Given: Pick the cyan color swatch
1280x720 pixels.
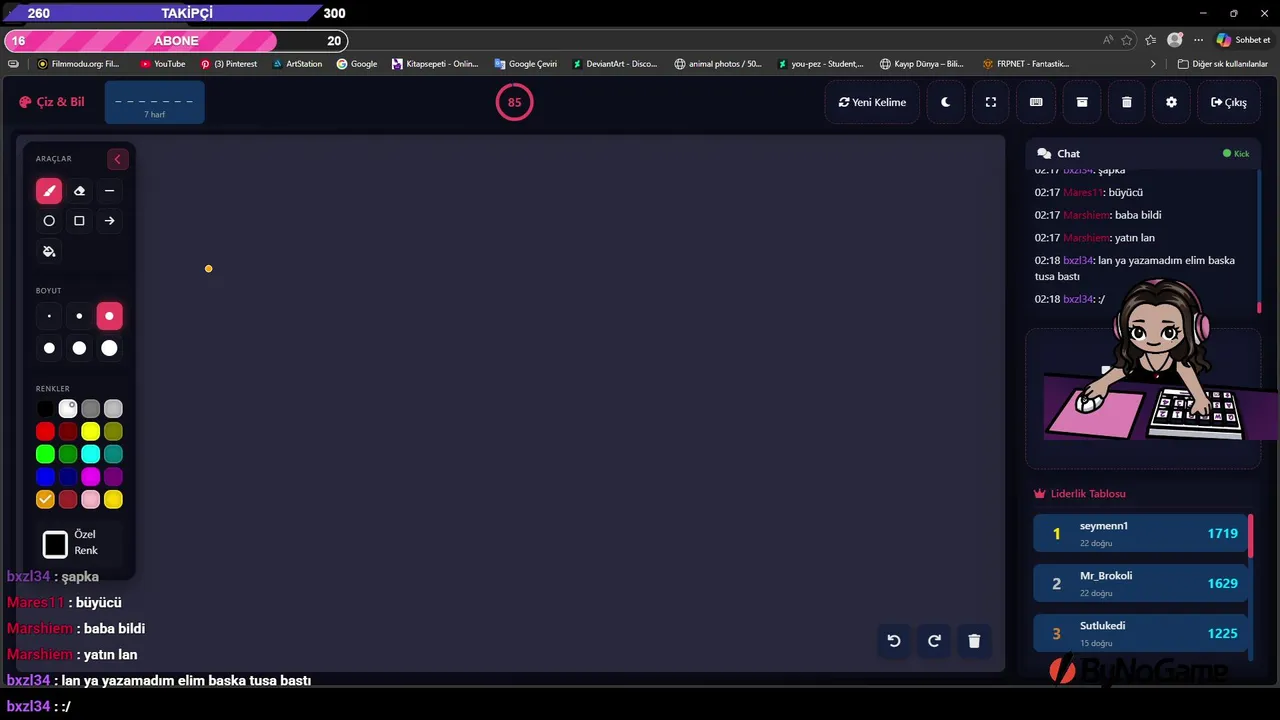Looking at the screenshot, I should pyautogui.click(x=91, y=454).
